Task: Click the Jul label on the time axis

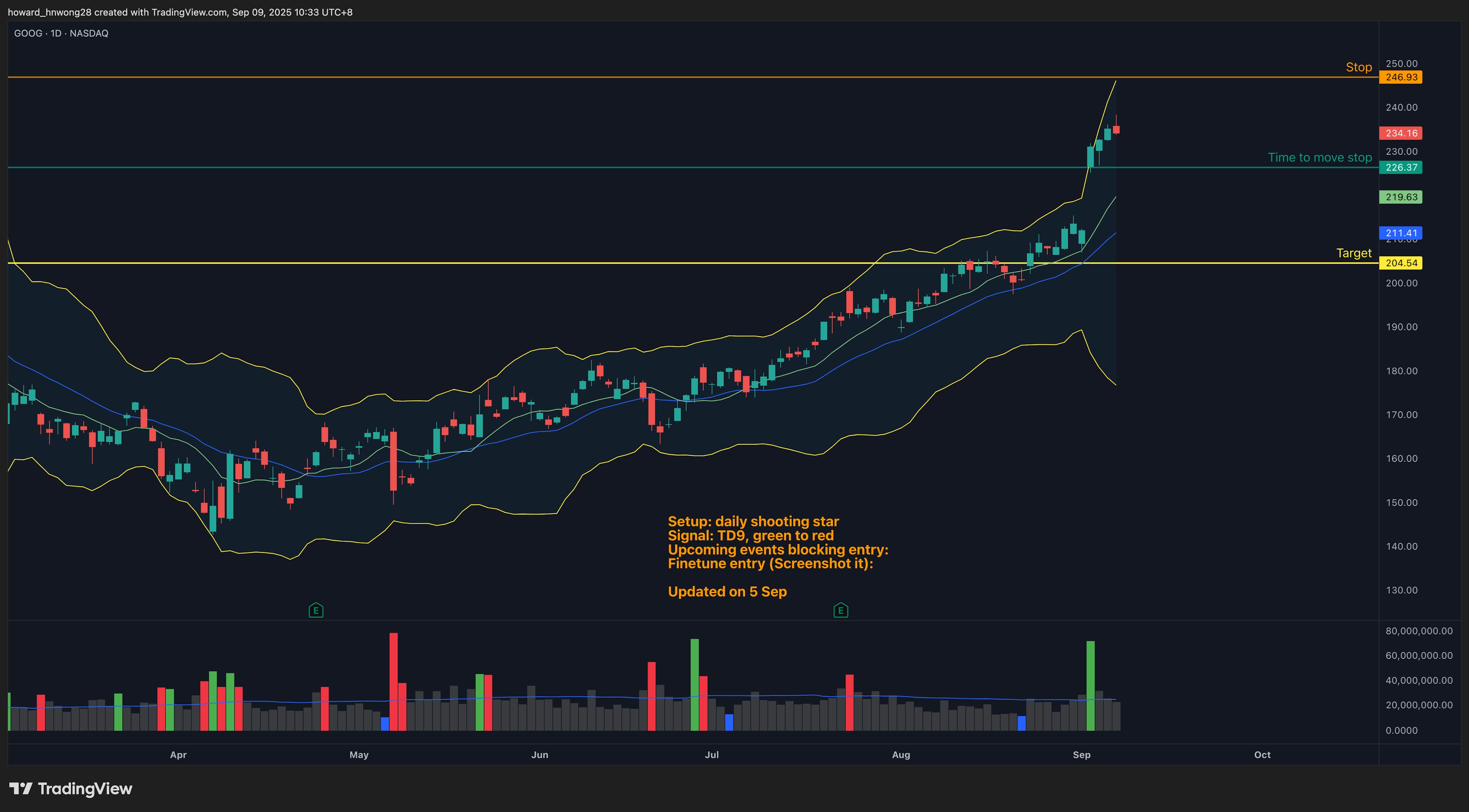Action: click(x=712, y=754)
